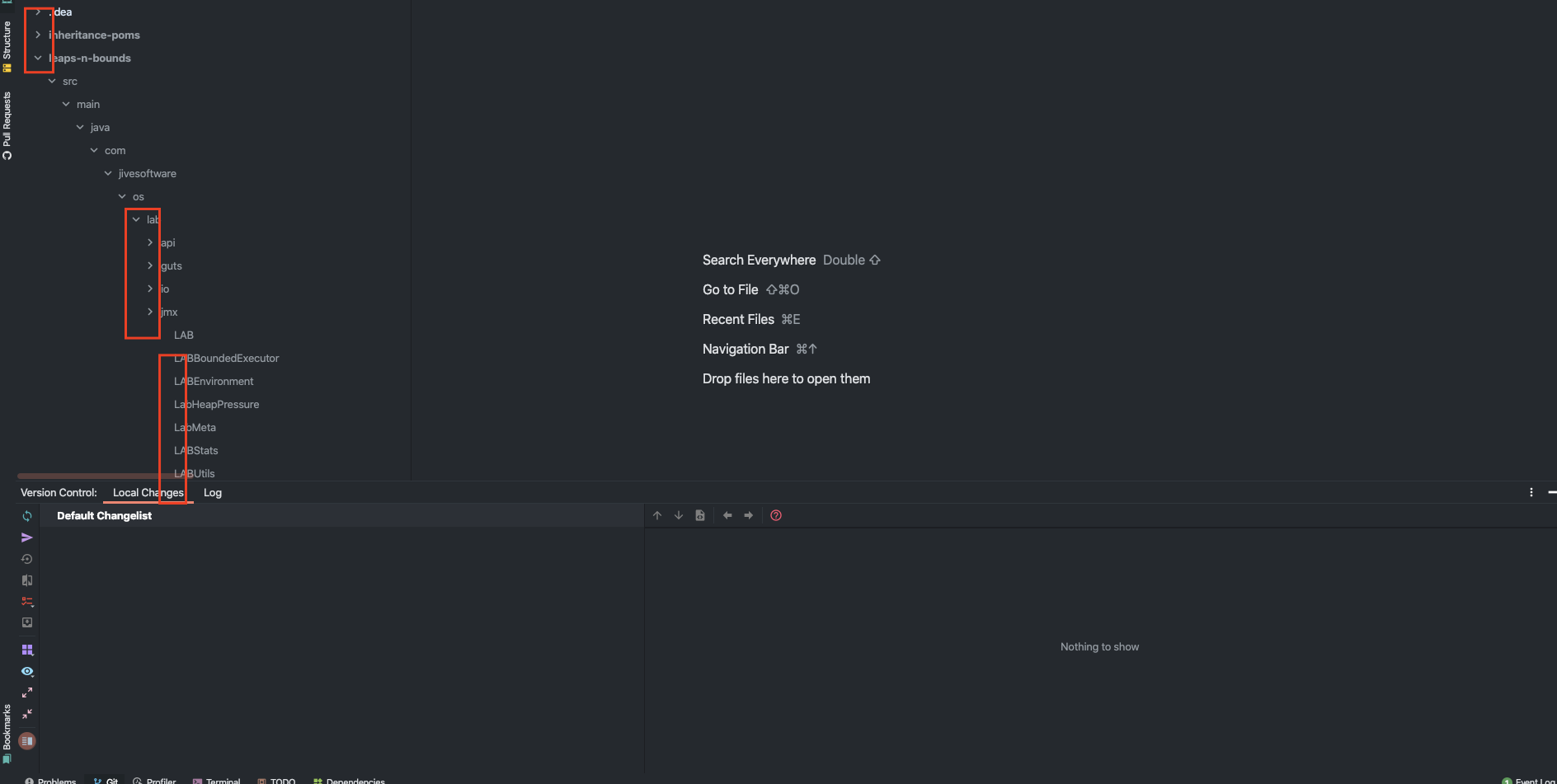Image resolution: width=1557 pixels, height=784 pixels.
Task: Open the Help icon in Version Control toolbar
Action: coord(775,515)
